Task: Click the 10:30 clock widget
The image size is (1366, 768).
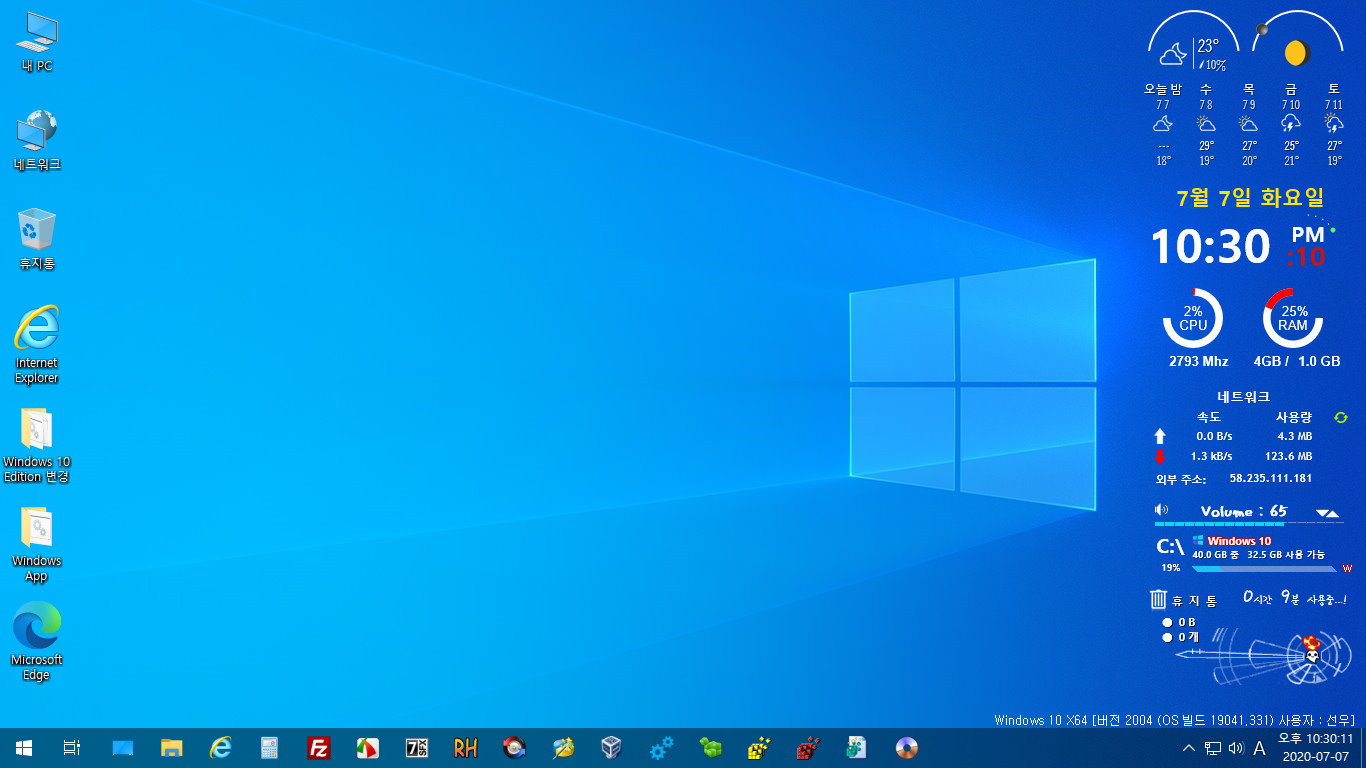Action: [x=1210, y=246]
